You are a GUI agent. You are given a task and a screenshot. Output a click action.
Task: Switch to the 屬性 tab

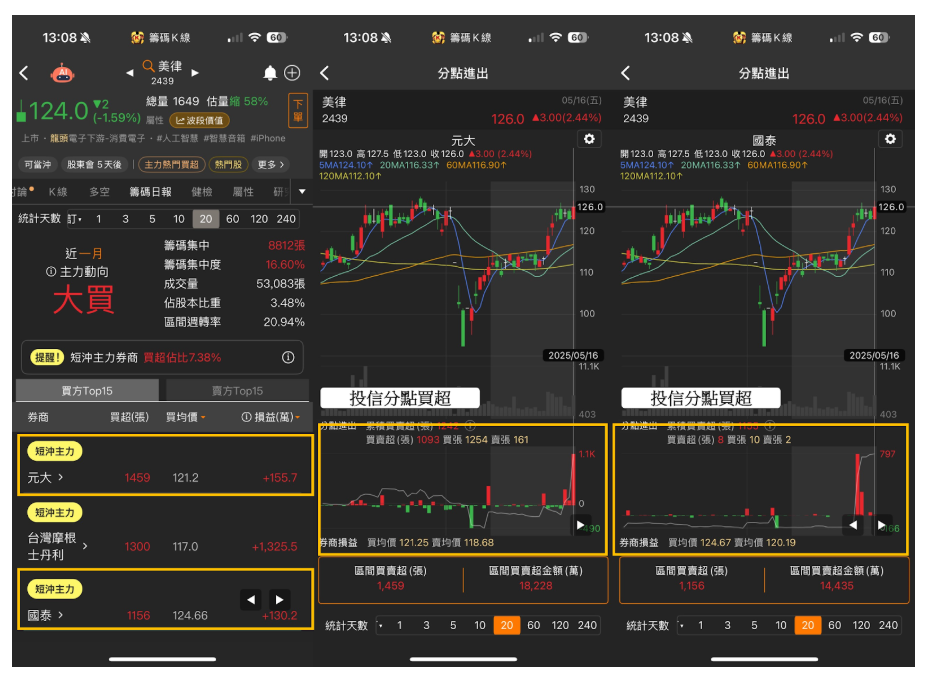pos(243,192)
